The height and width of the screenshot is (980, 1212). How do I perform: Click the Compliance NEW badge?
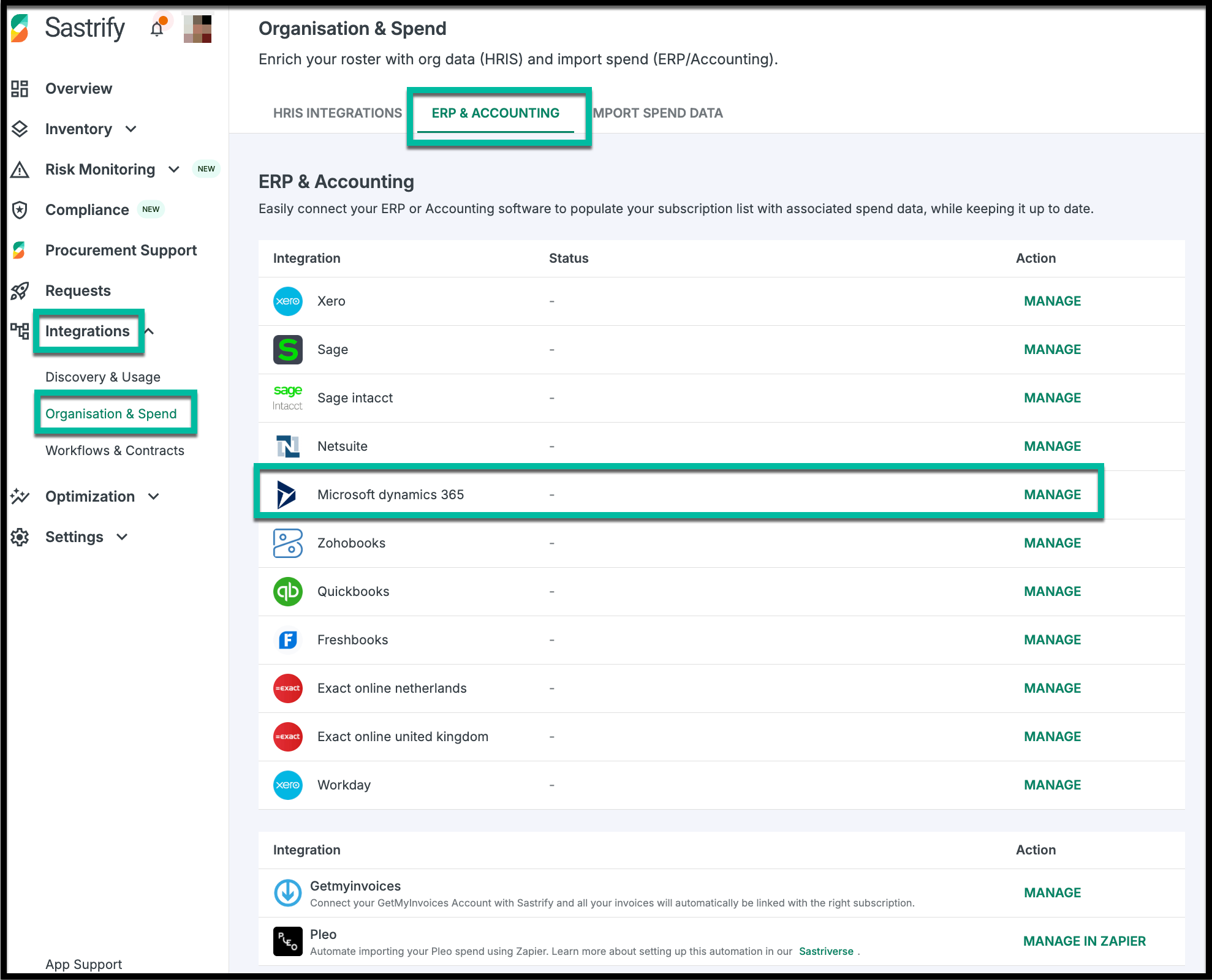pos(151,209)
